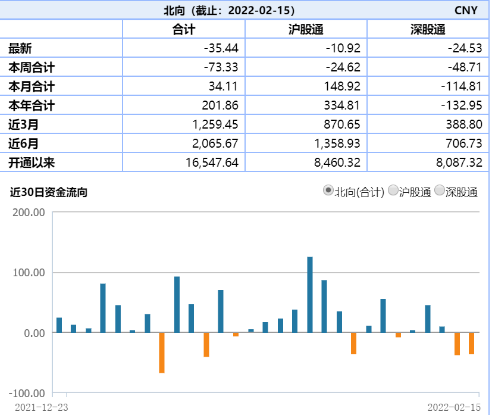Image resolution: width=490 pixels, height=416 pixels.
Task: Click the 沪股通 column header
Action: [306, 29]
